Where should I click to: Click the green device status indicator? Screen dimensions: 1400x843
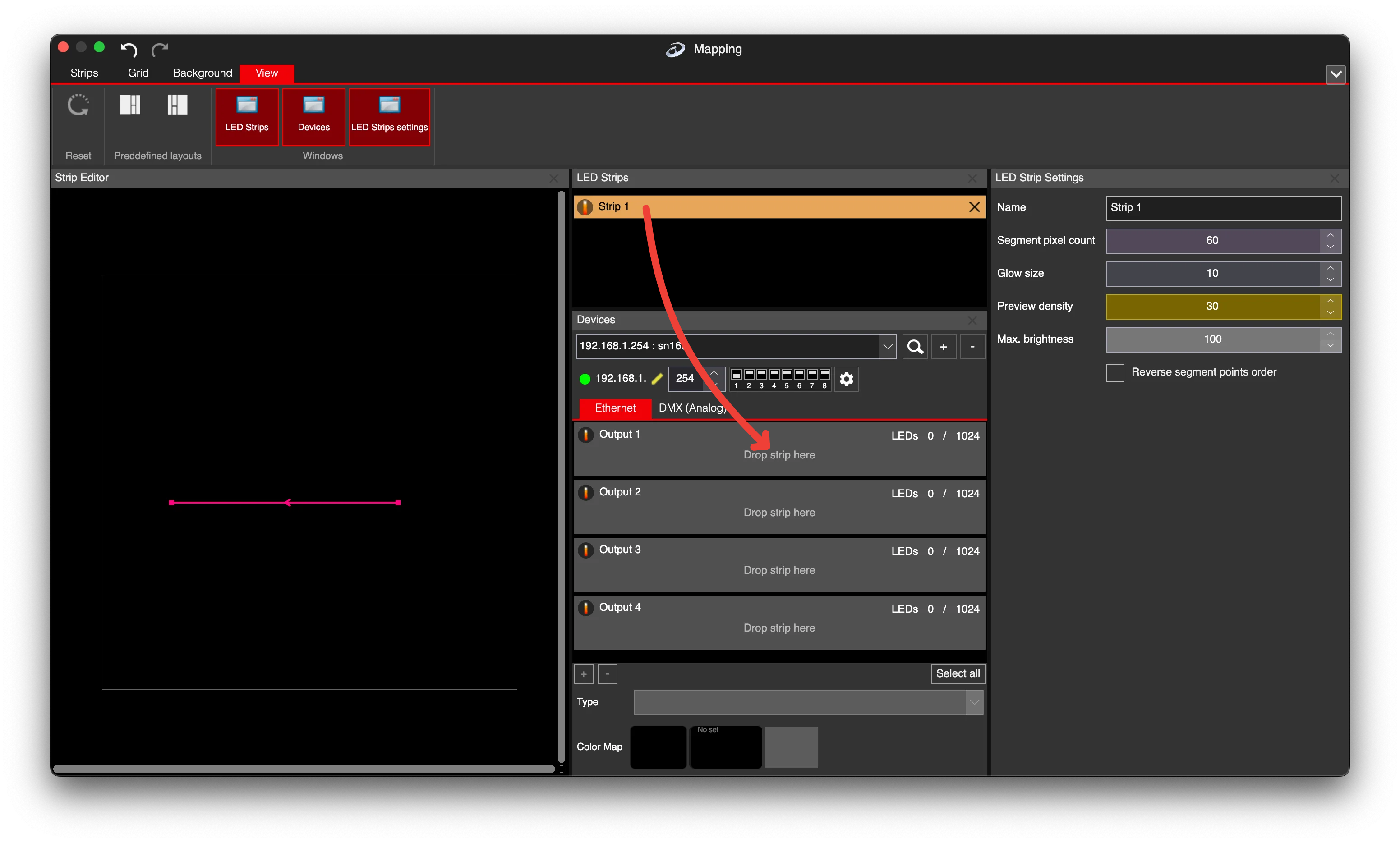(585, 379)
